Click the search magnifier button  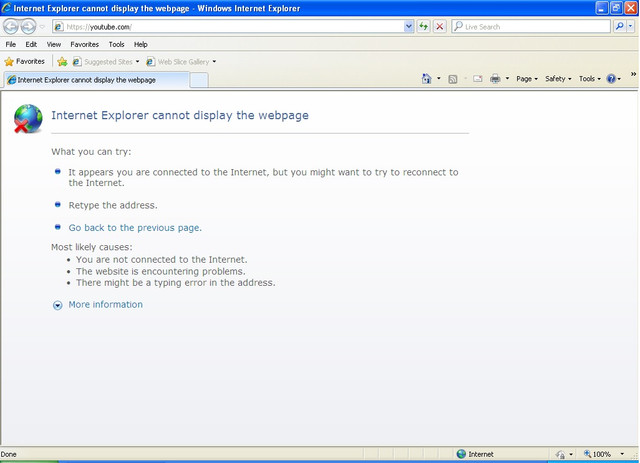620,27
